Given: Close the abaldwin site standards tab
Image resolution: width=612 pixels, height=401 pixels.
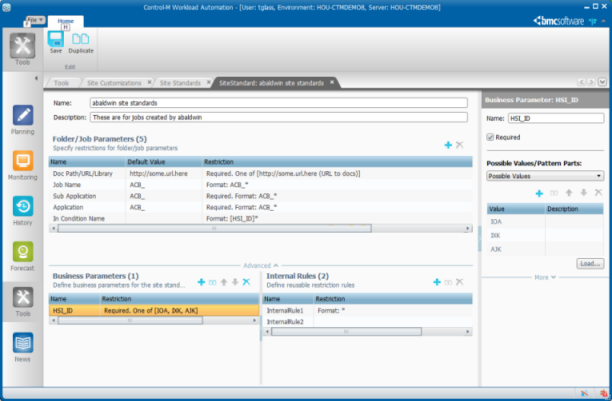Looking at the screenshot, I should 332,82.
